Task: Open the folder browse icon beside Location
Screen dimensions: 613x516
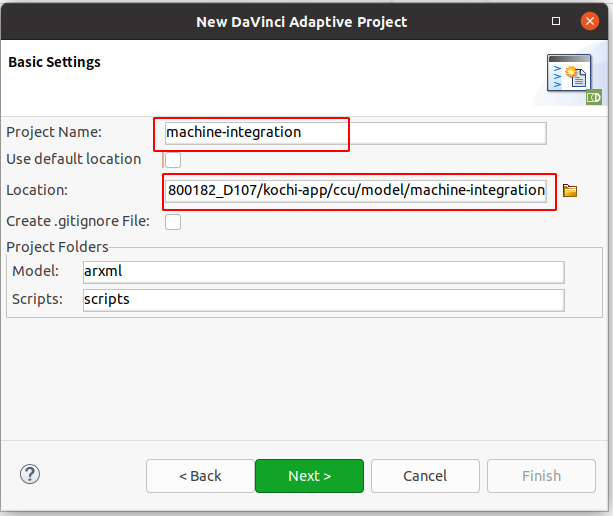Action: [570, 190]
